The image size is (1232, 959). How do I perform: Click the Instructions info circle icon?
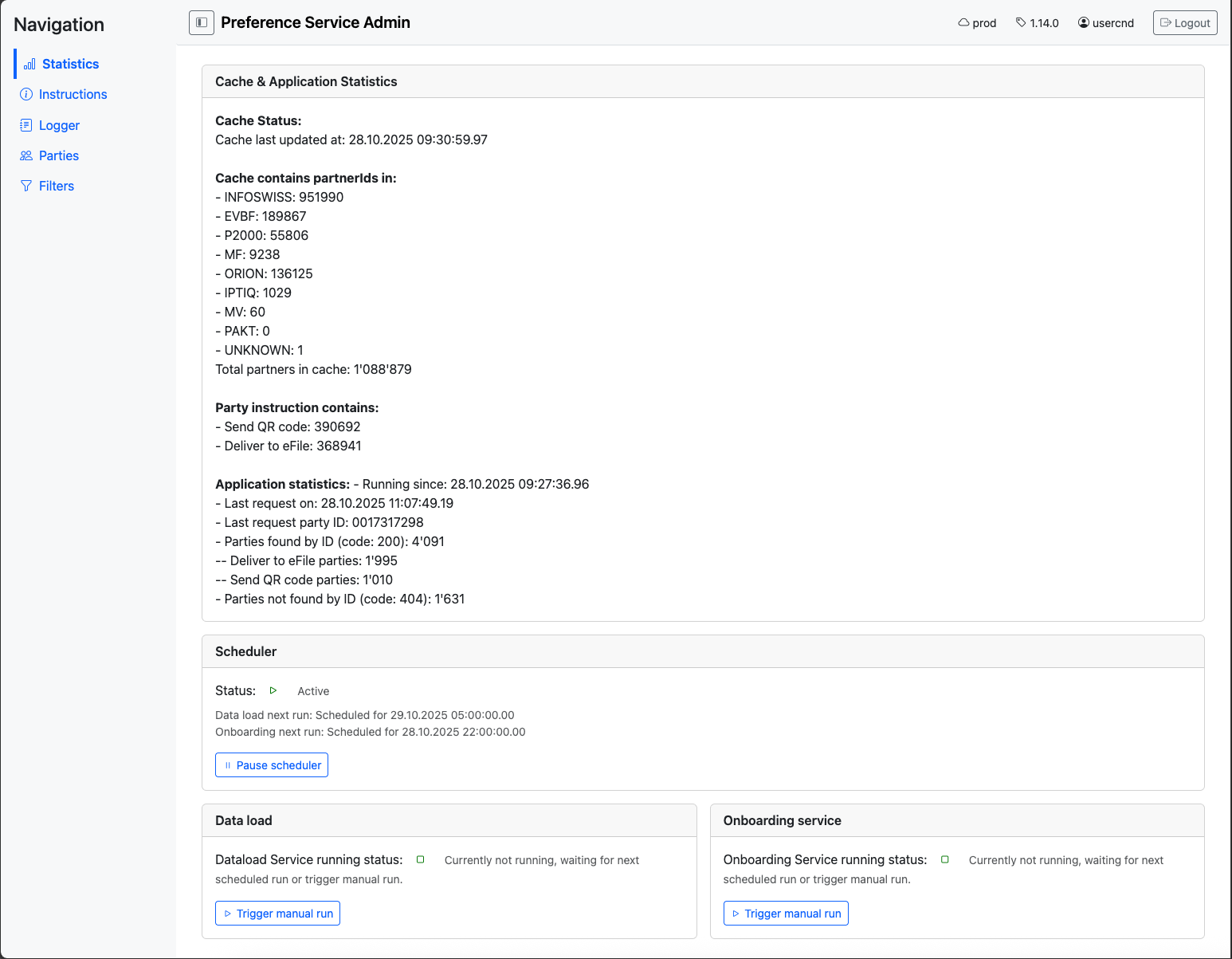(x=26, y=94)
